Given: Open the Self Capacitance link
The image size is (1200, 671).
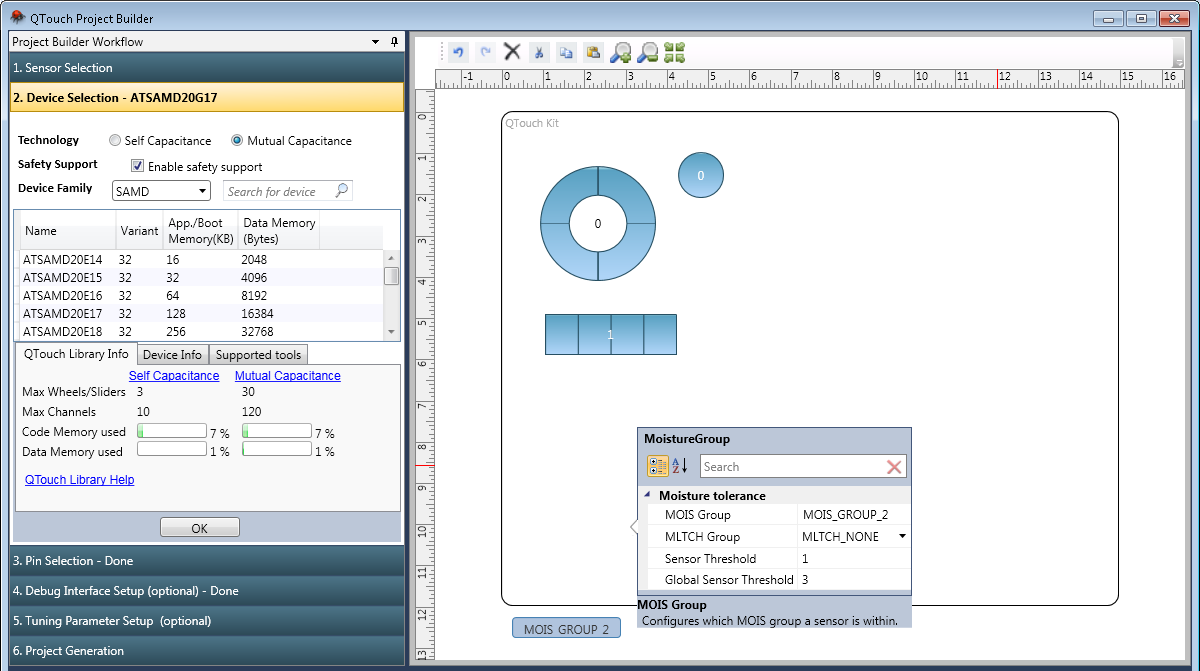Looking at the screenshot, I should [174, 376].
